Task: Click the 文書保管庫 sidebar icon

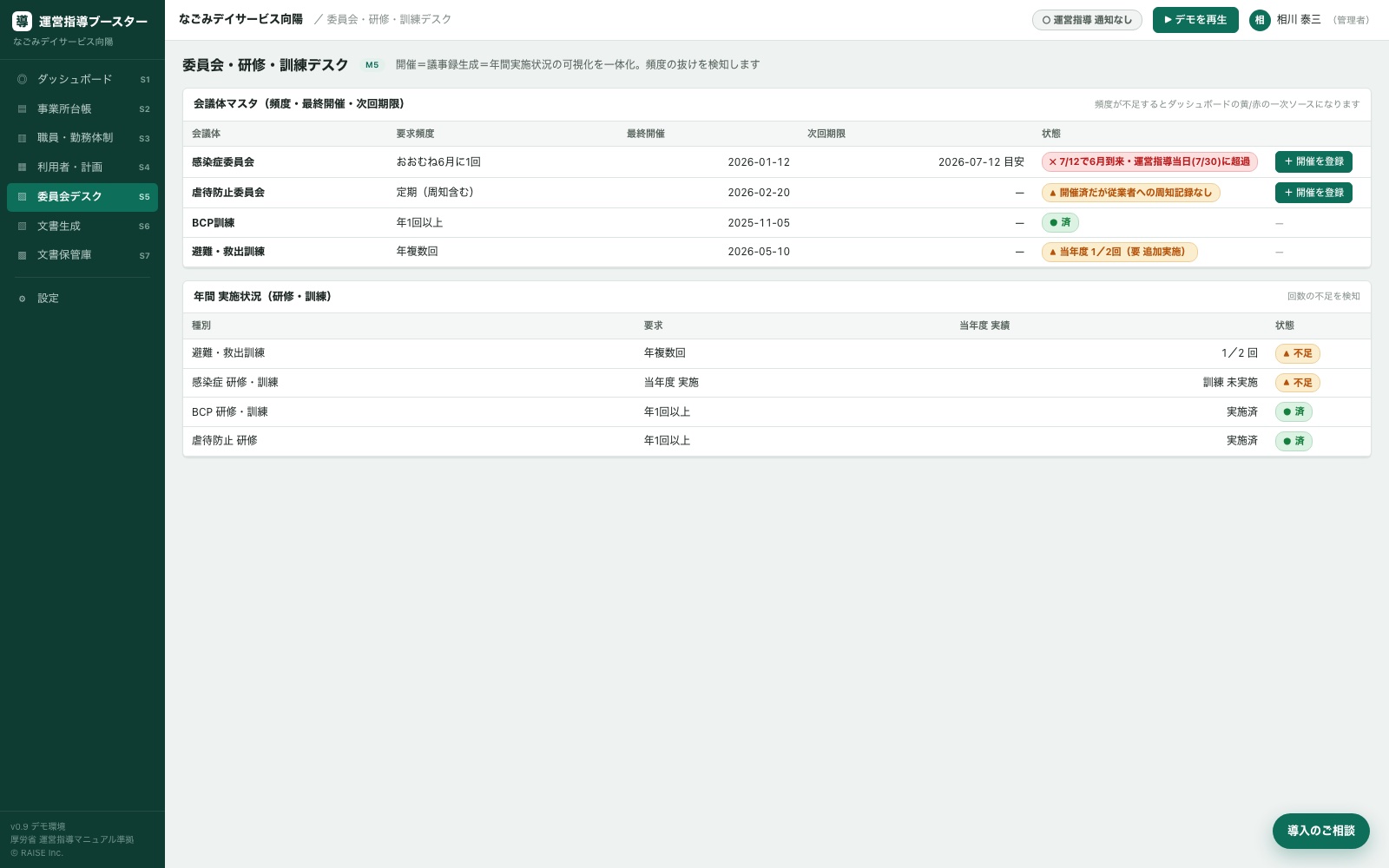Action: coord(23,255)
